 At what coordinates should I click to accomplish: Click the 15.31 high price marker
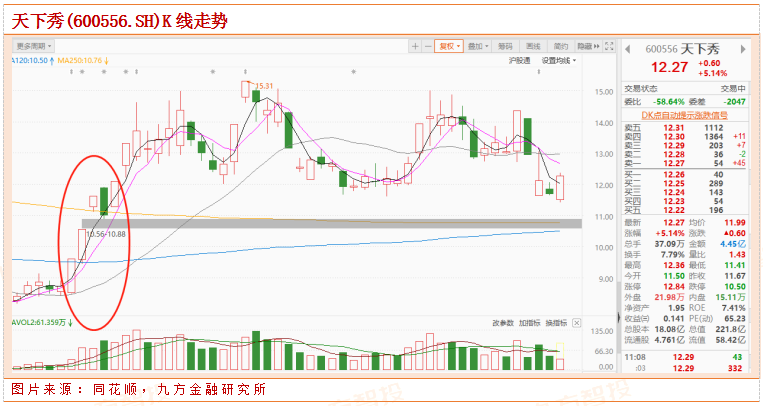(263, 86)
